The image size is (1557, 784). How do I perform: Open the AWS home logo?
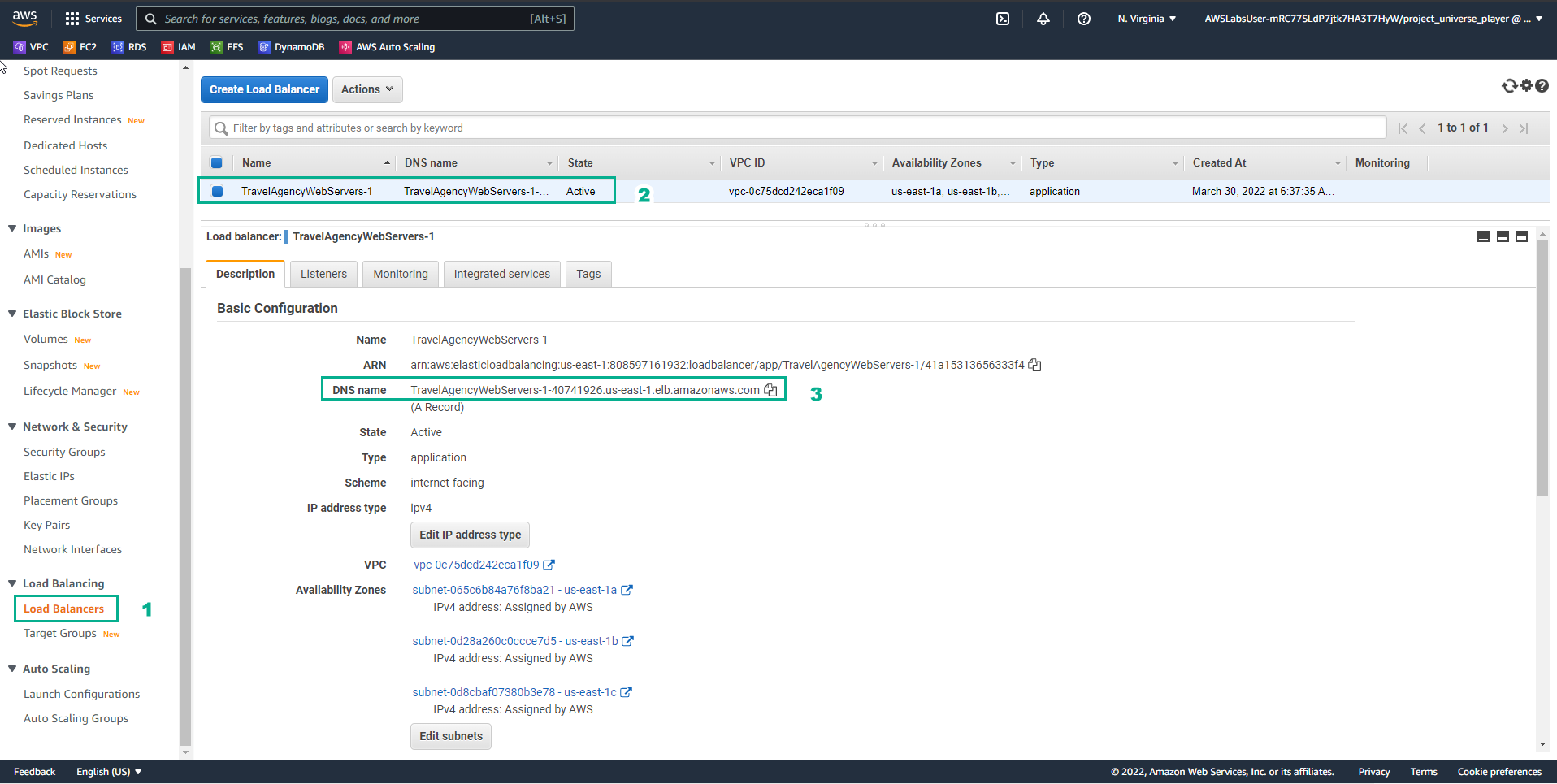(x=25, y=18)
